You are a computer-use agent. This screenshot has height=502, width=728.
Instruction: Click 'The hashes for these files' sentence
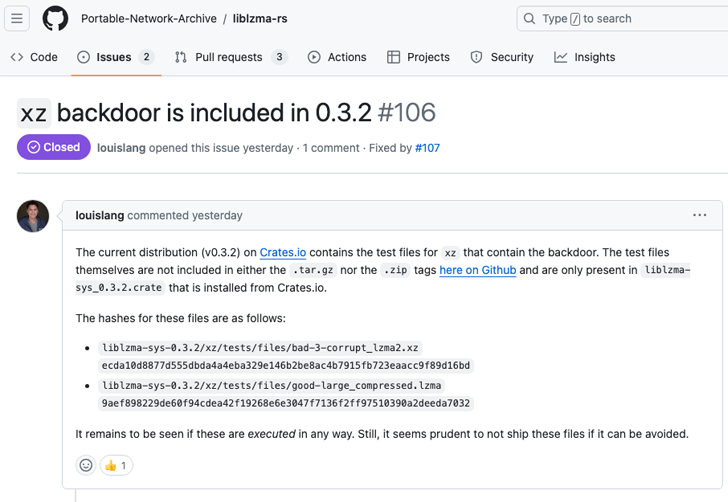coord(181,318)
